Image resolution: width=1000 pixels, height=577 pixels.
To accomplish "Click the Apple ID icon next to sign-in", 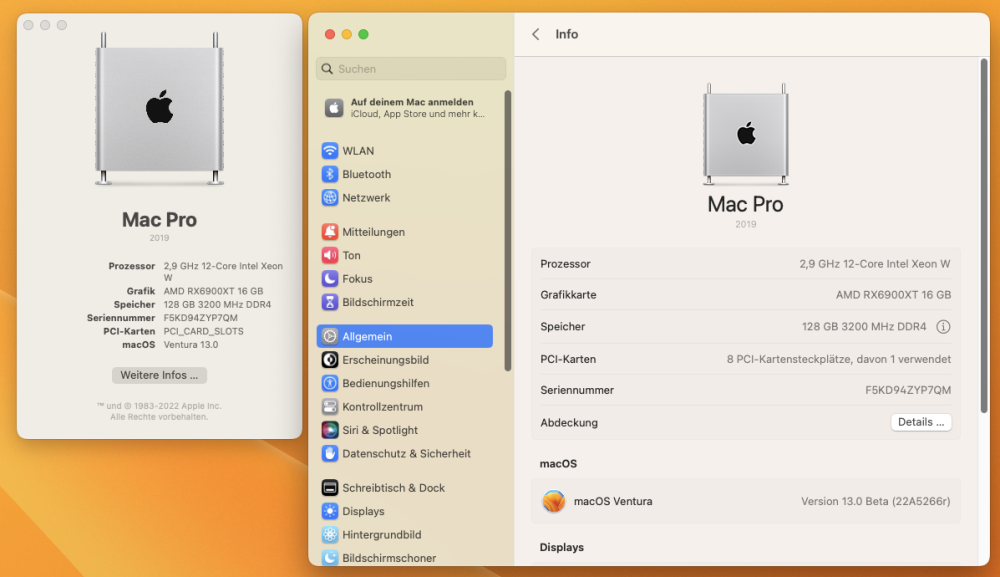I will (334, 108).
